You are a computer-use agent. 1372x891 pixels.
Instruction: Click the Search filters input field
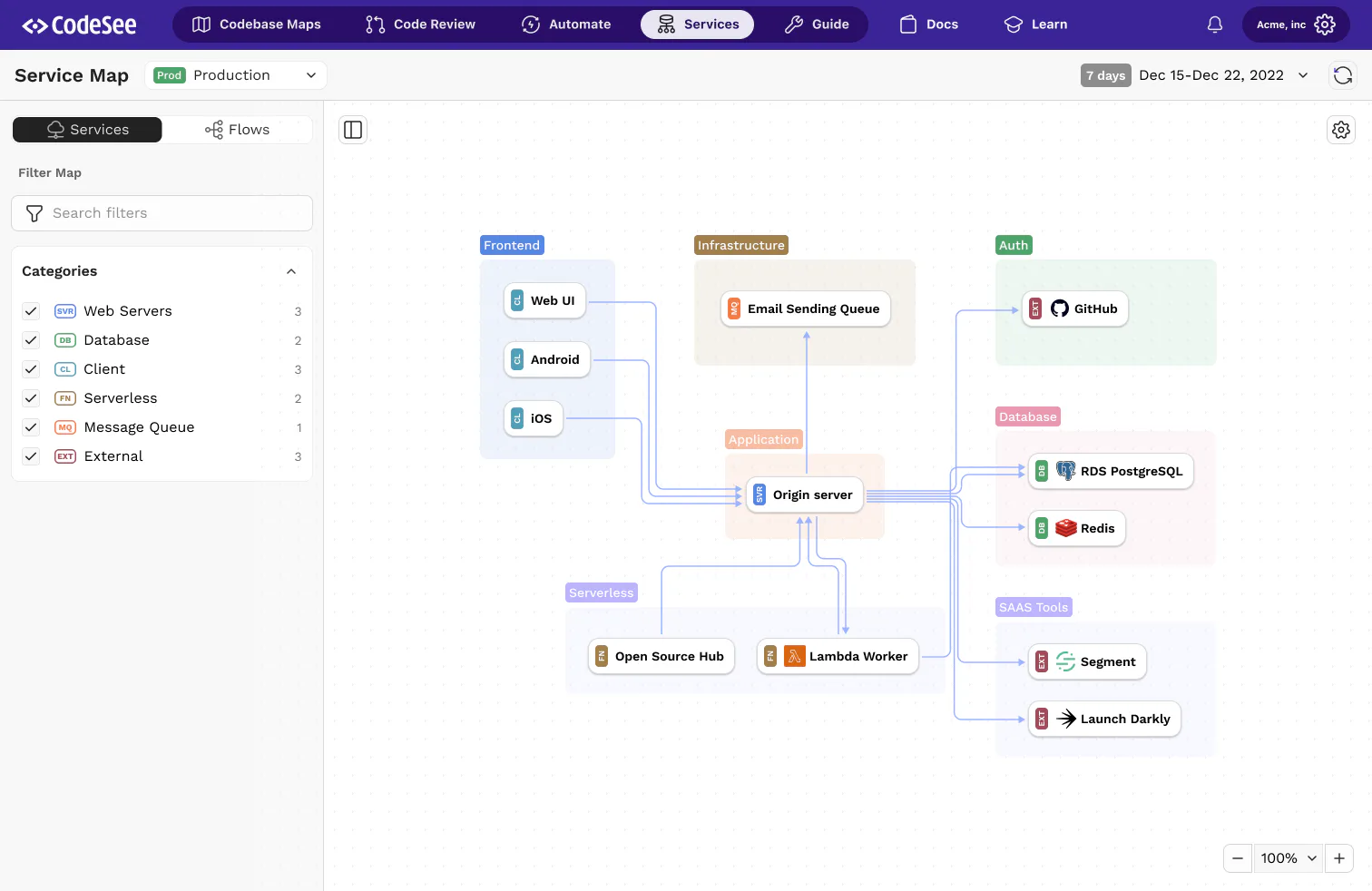tap(162, 213)
